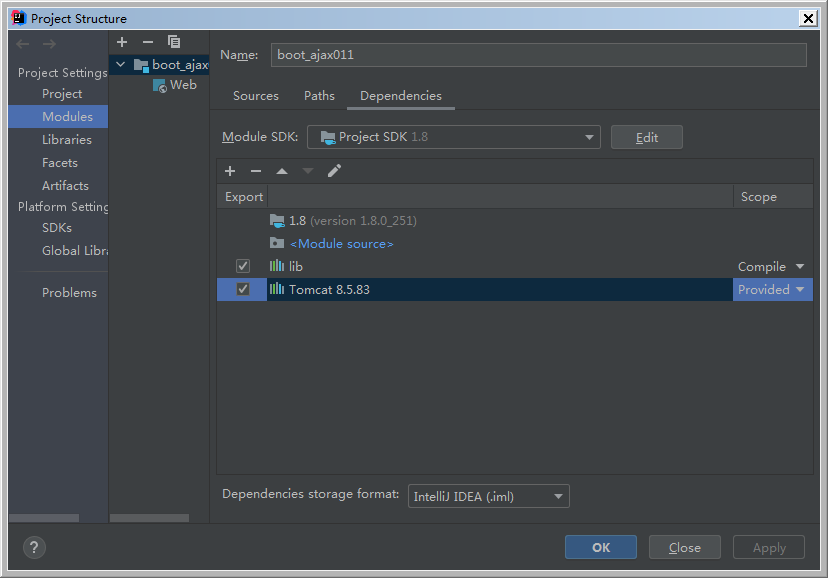Switch to the Sources tab

[x=256, y=96]
